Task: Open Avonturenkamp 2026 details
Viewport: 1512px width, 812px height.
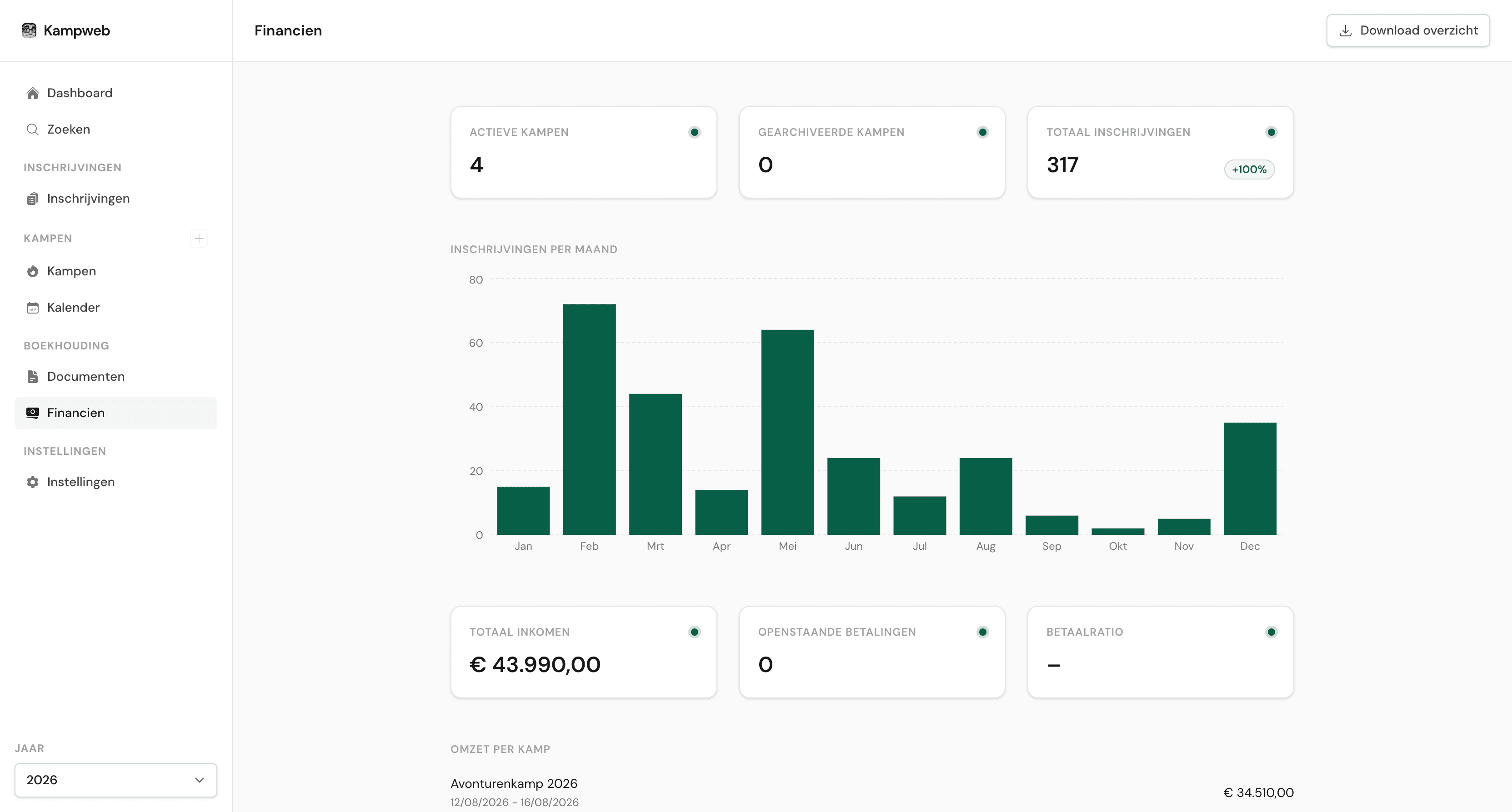Action: (x=514, y=783)
